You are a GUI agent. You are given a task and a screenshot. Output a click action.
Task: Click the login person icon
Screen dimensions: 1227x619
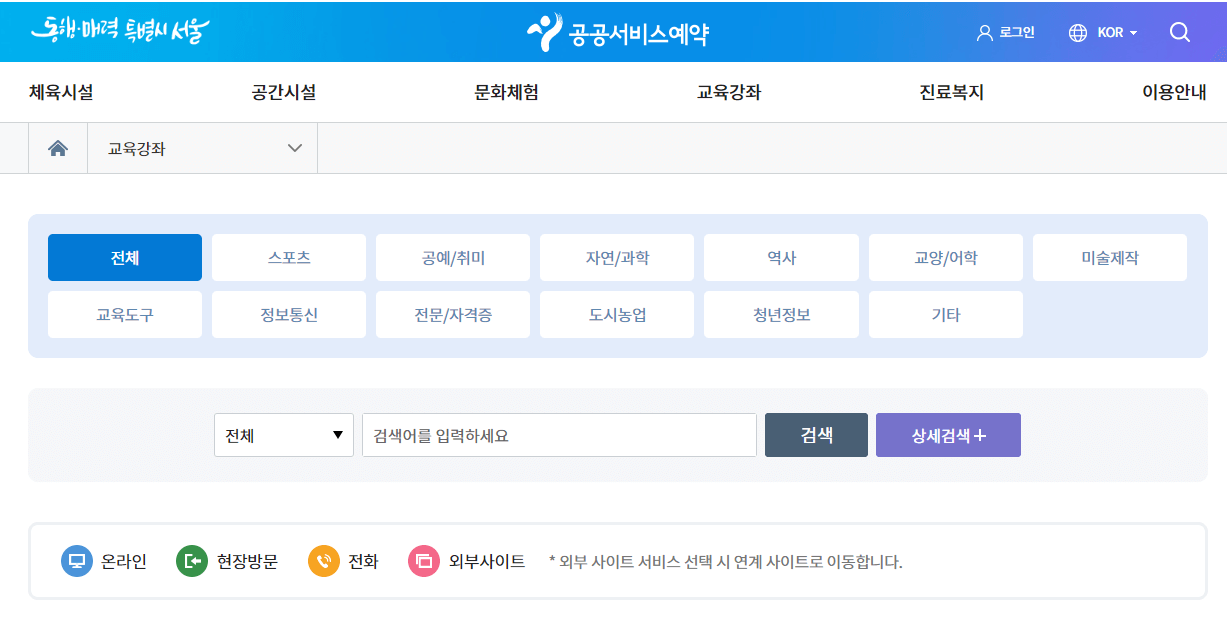(983, 31)
